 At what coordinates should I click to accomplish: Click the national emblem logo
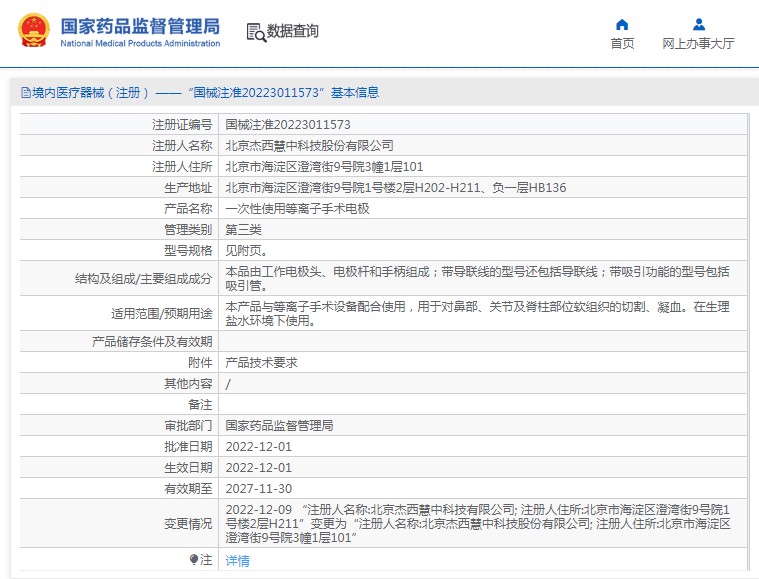(x=34, y=31)
